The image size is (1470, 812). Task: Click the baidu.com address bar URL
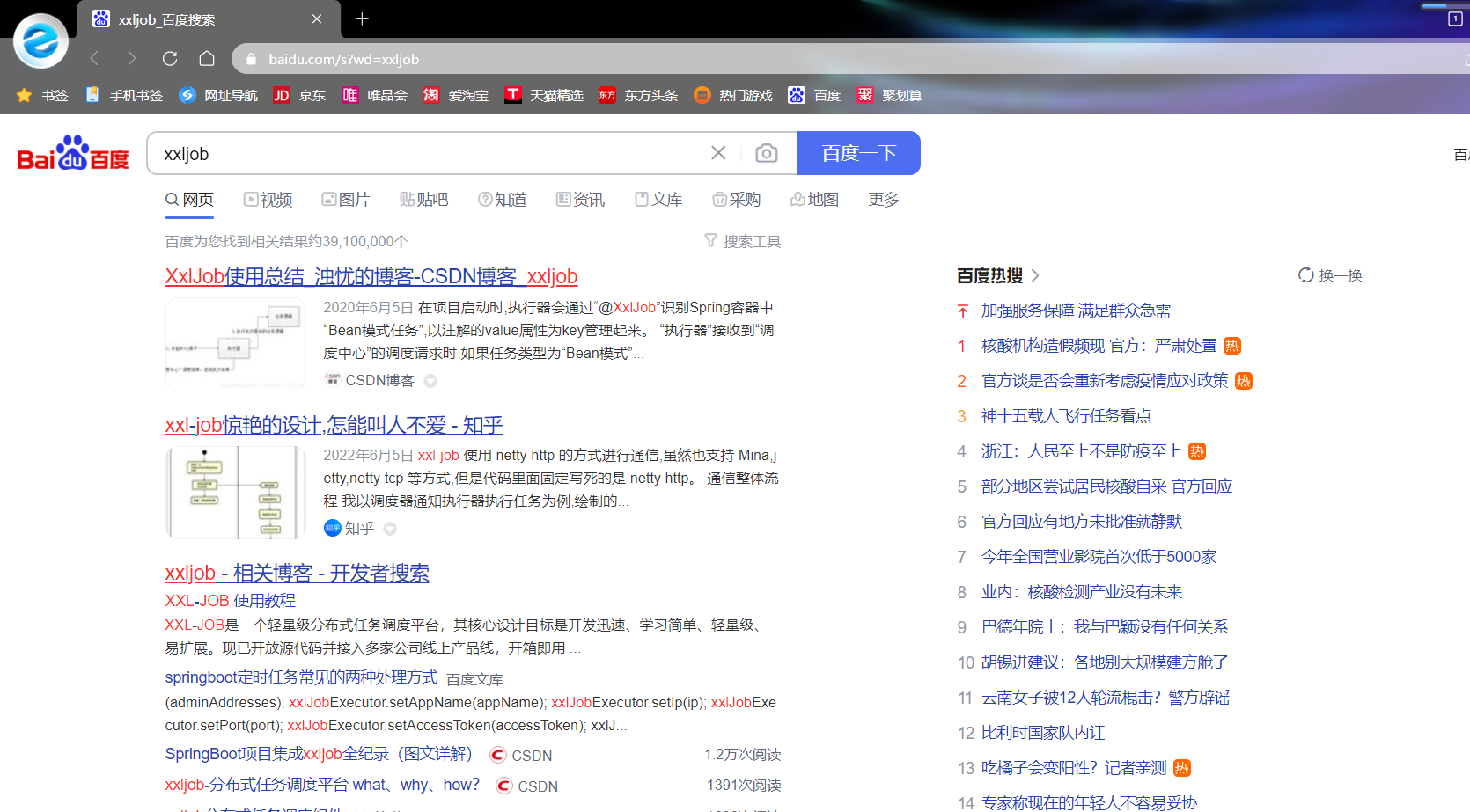tap(343, 59)
